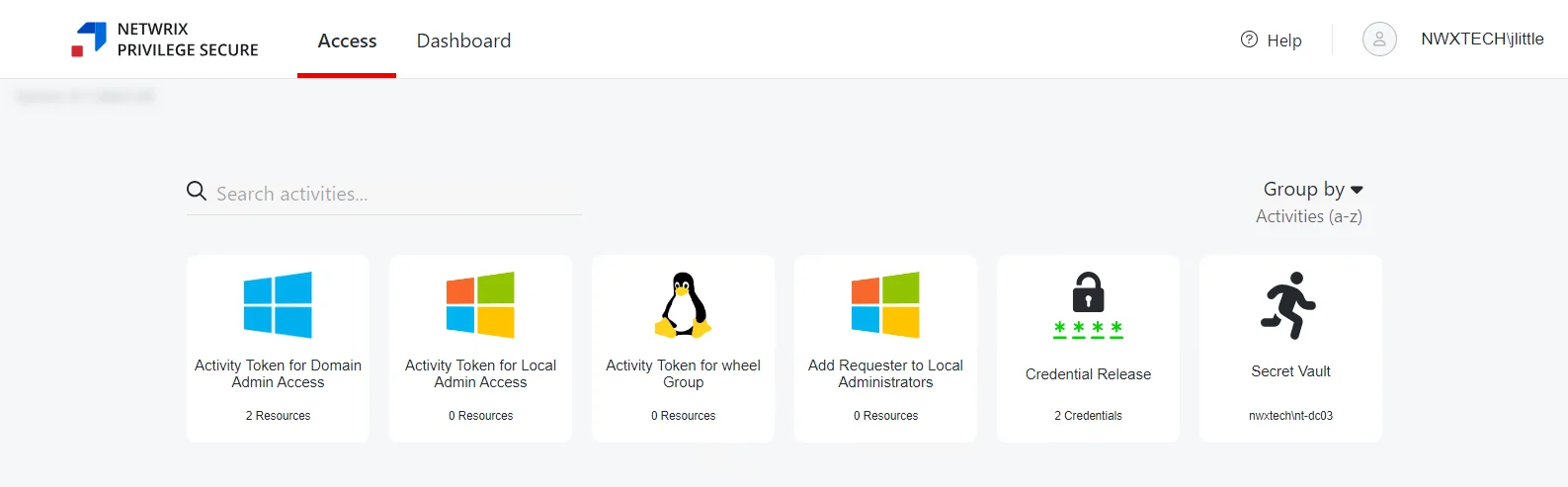Click the Linux penguin icon for wheel Group
Viewport: 1568px width, 487px height.
683,305
